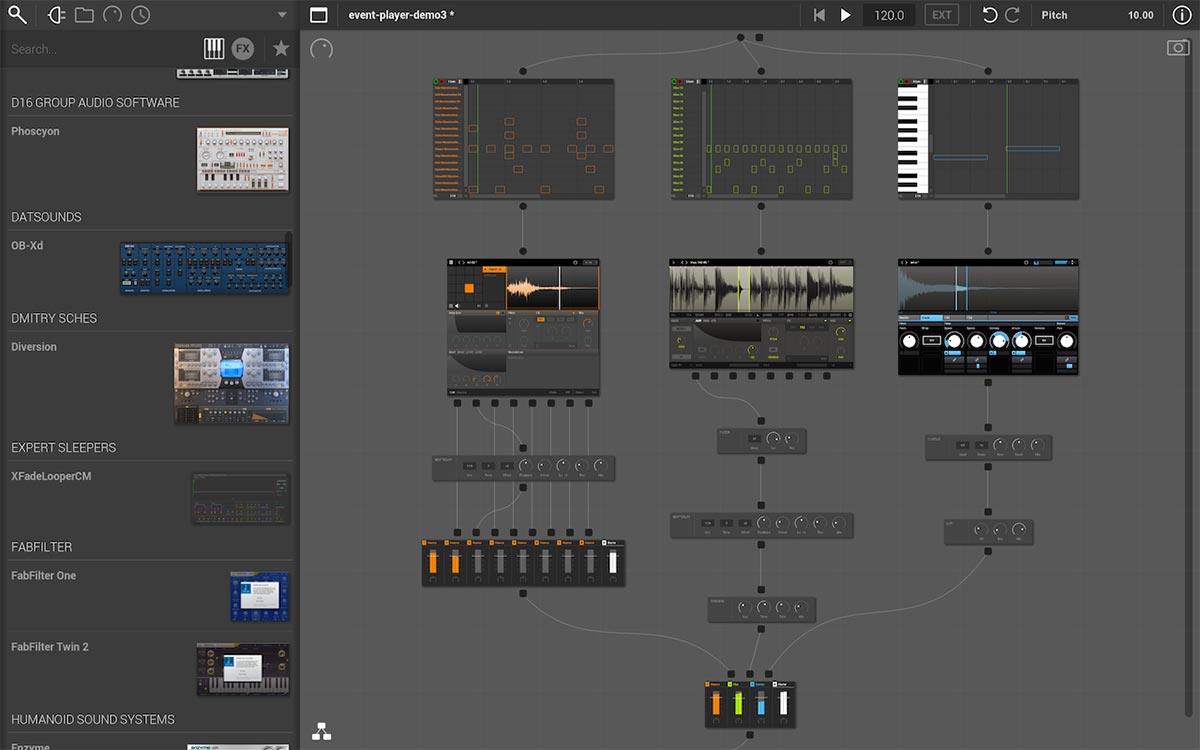Click the FabFilter Twin 2 plugin name
This screenshot has width=1200, height=750.
50,647
